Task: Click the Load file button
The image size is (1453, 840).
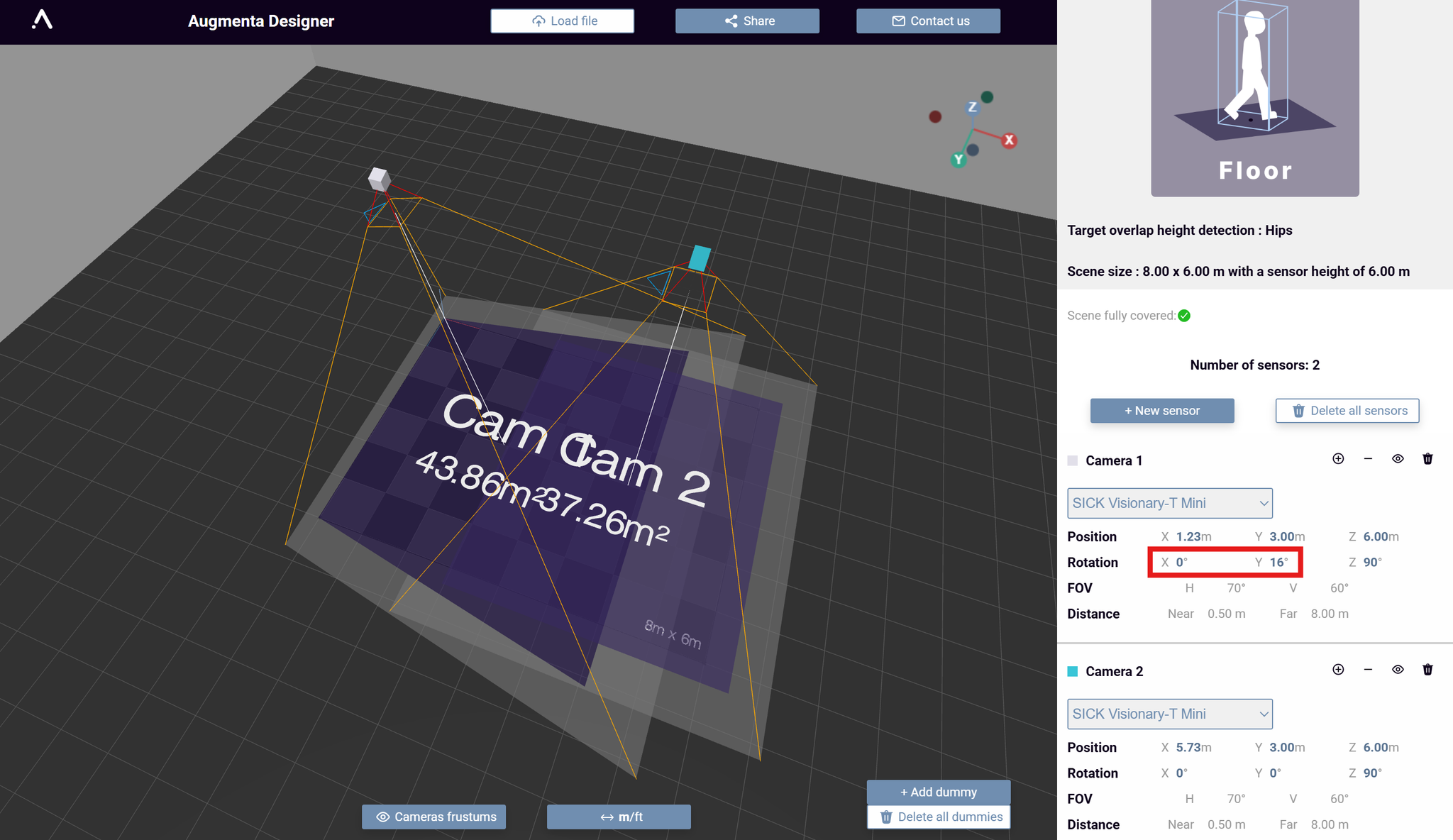Action: 563,21
